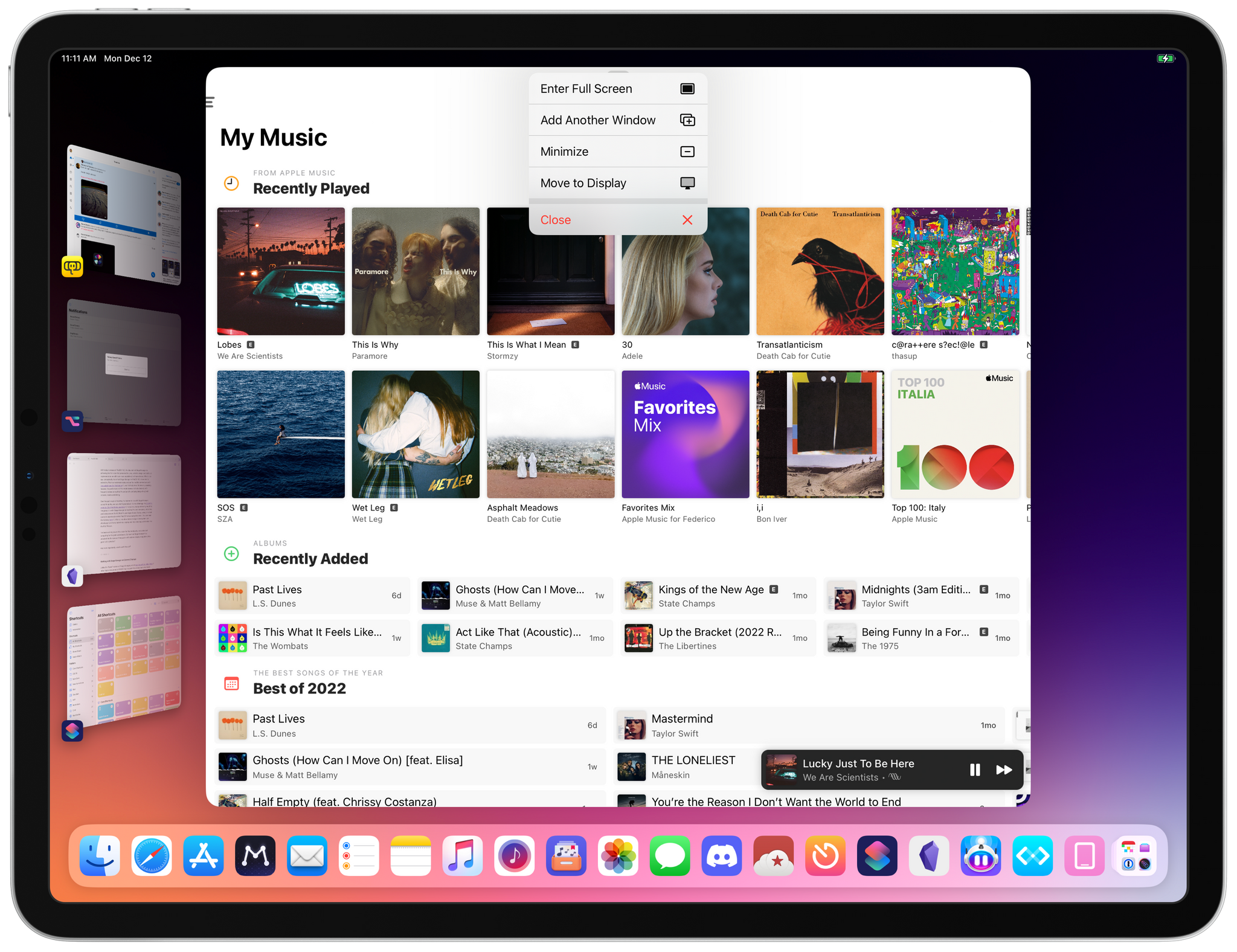
Task: Open the Timery orange timer app
Action: (x=825, y=855)
